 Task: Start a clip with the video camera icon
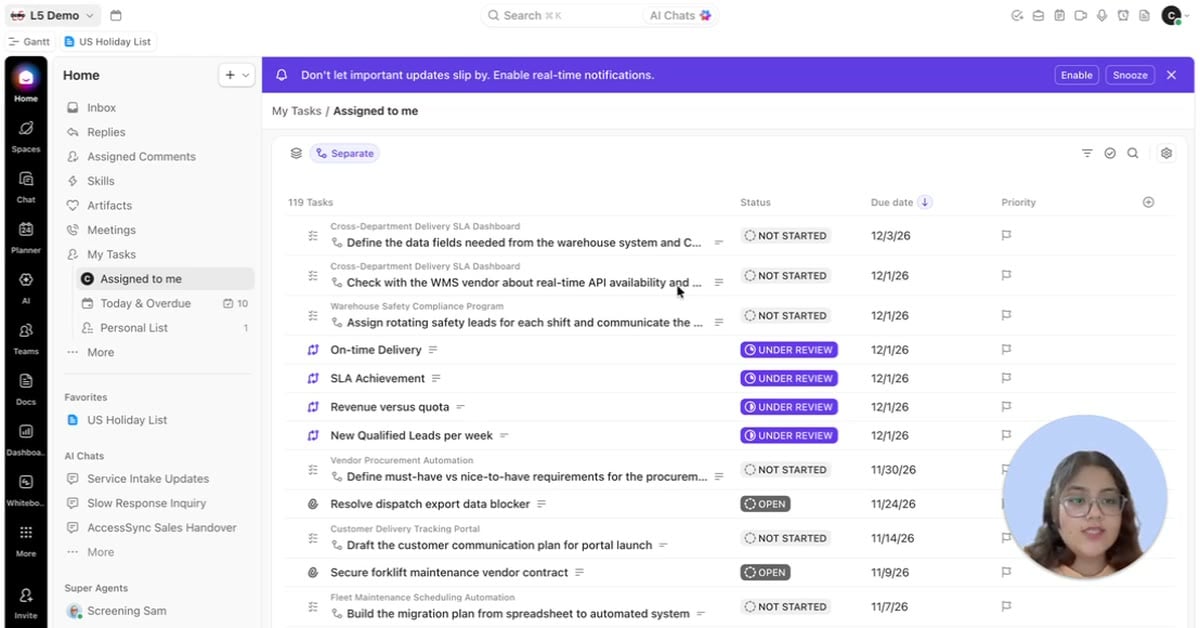coord(1080,16)
